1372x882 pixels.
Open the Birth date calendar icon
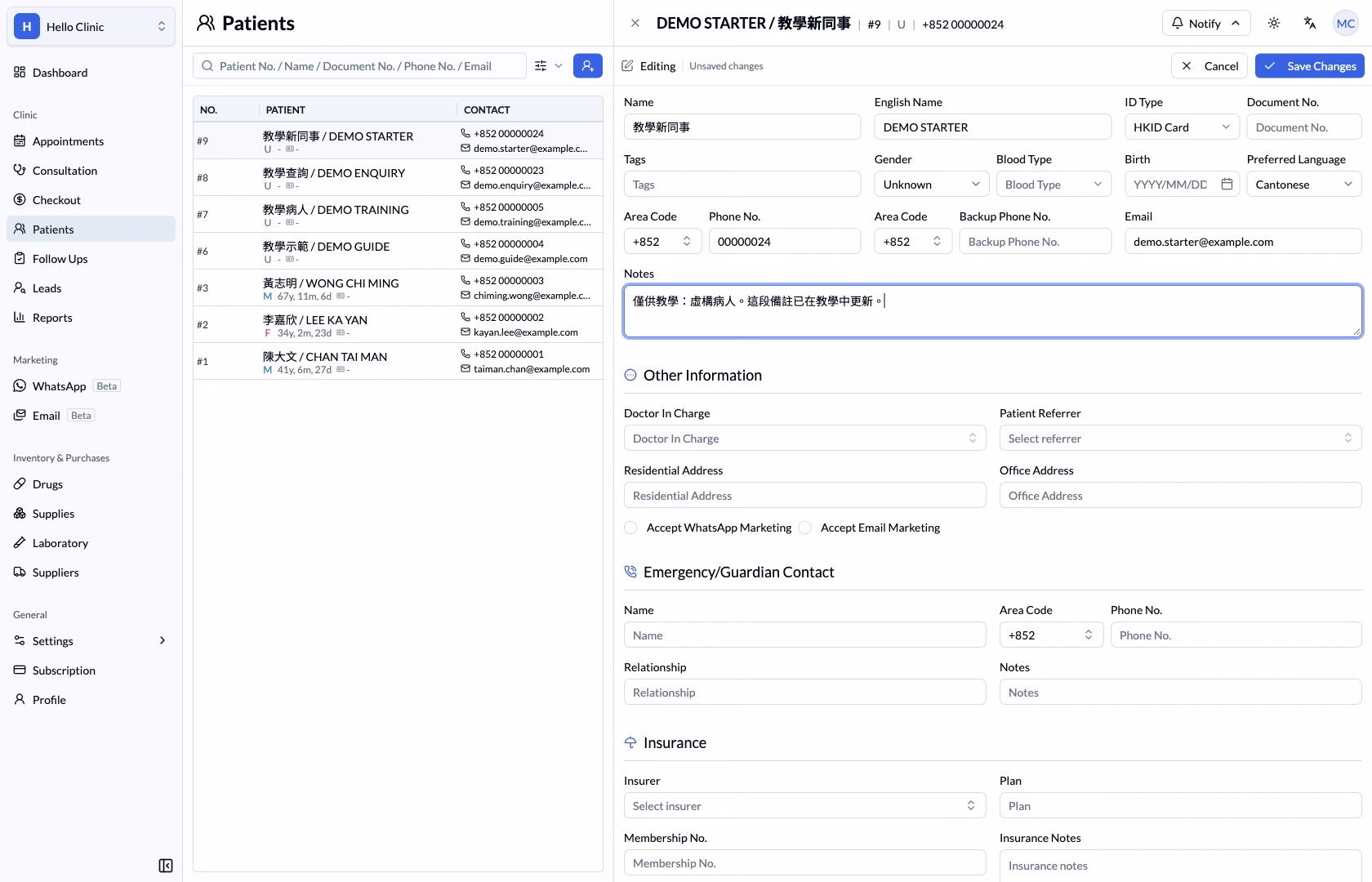click(x=1227, y=185)
